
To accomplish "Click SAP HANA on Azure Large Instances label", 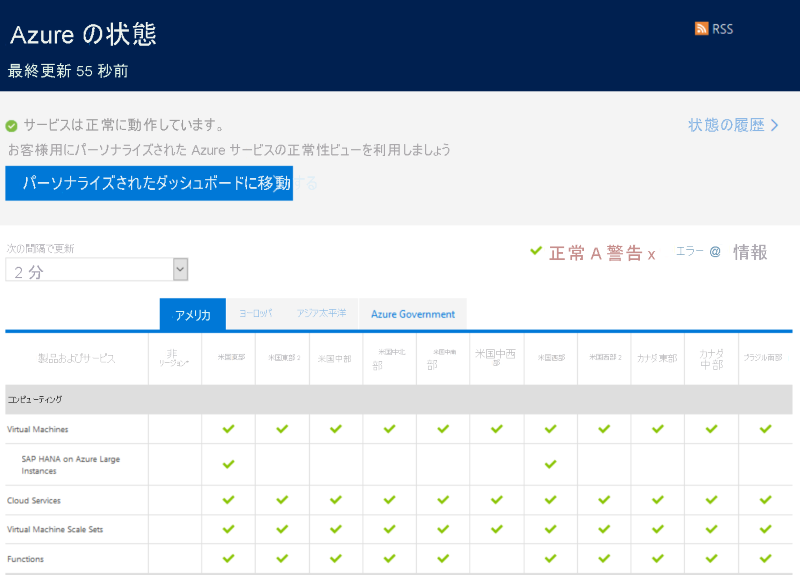I will 70,465.
